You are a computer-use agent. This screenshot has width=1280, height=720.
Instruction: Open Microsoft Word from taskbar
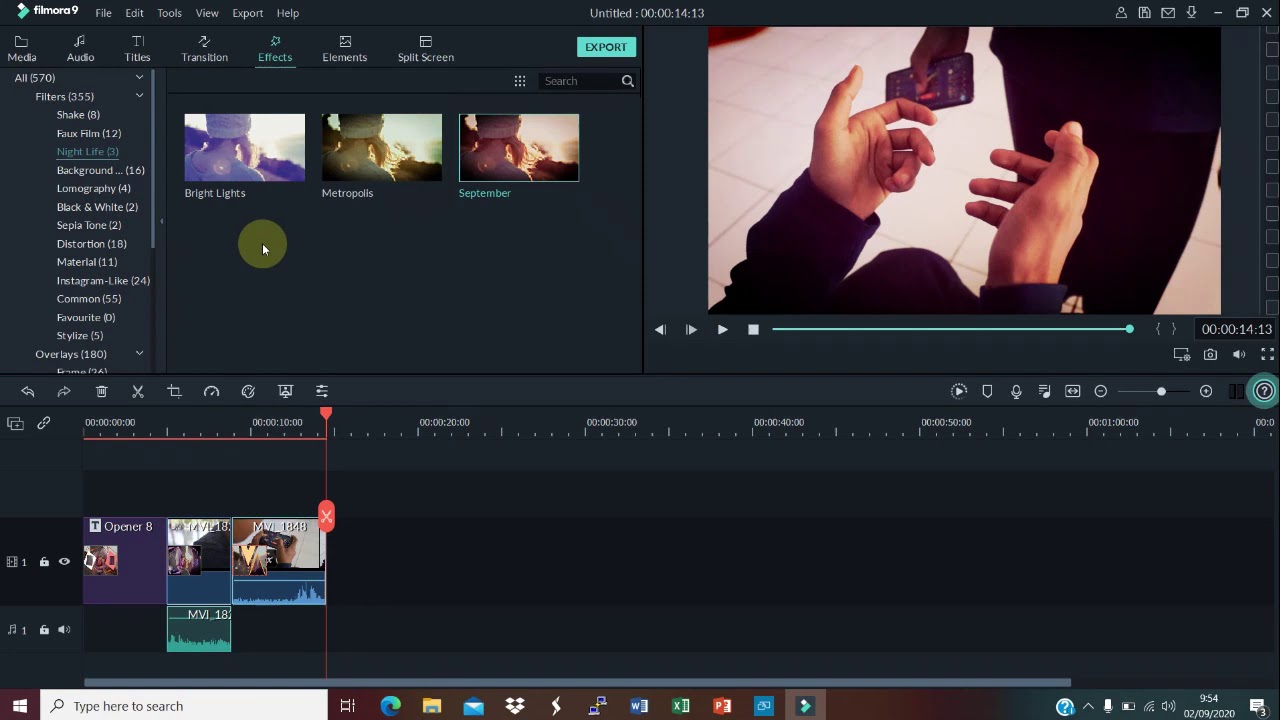639,706
